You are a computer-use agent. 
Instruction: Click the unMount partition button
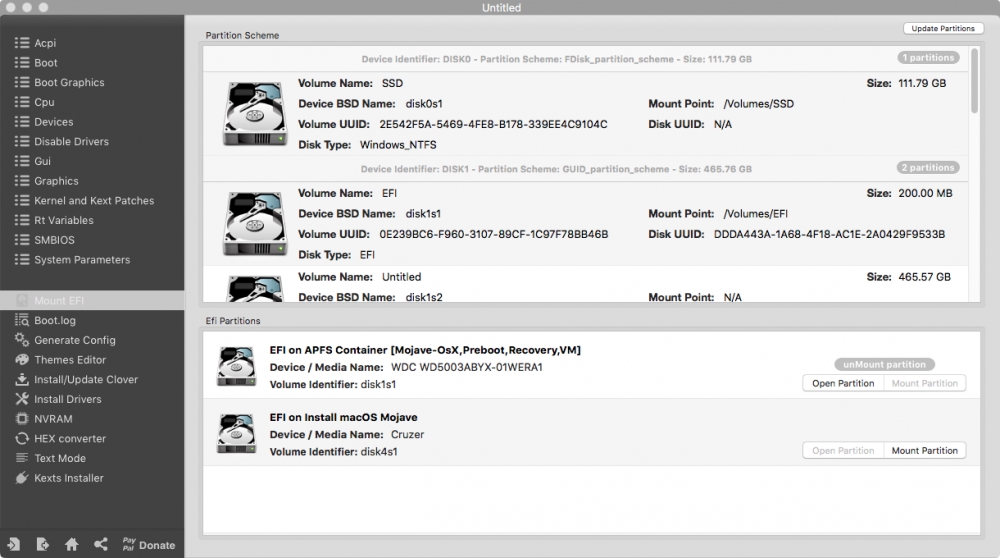pyautogui.click(x=885, y=364)
